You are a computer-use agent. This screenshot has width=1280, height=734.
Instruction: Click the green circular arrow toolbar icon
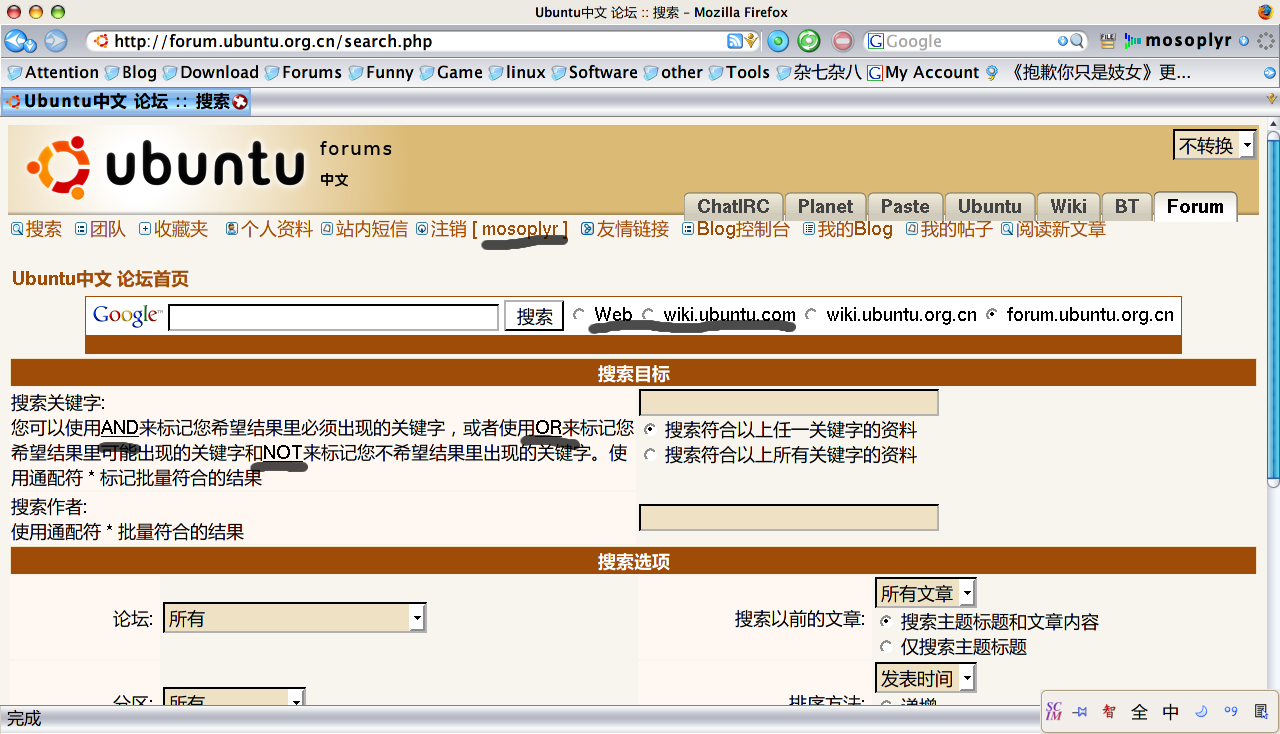(x=809, y=41)
